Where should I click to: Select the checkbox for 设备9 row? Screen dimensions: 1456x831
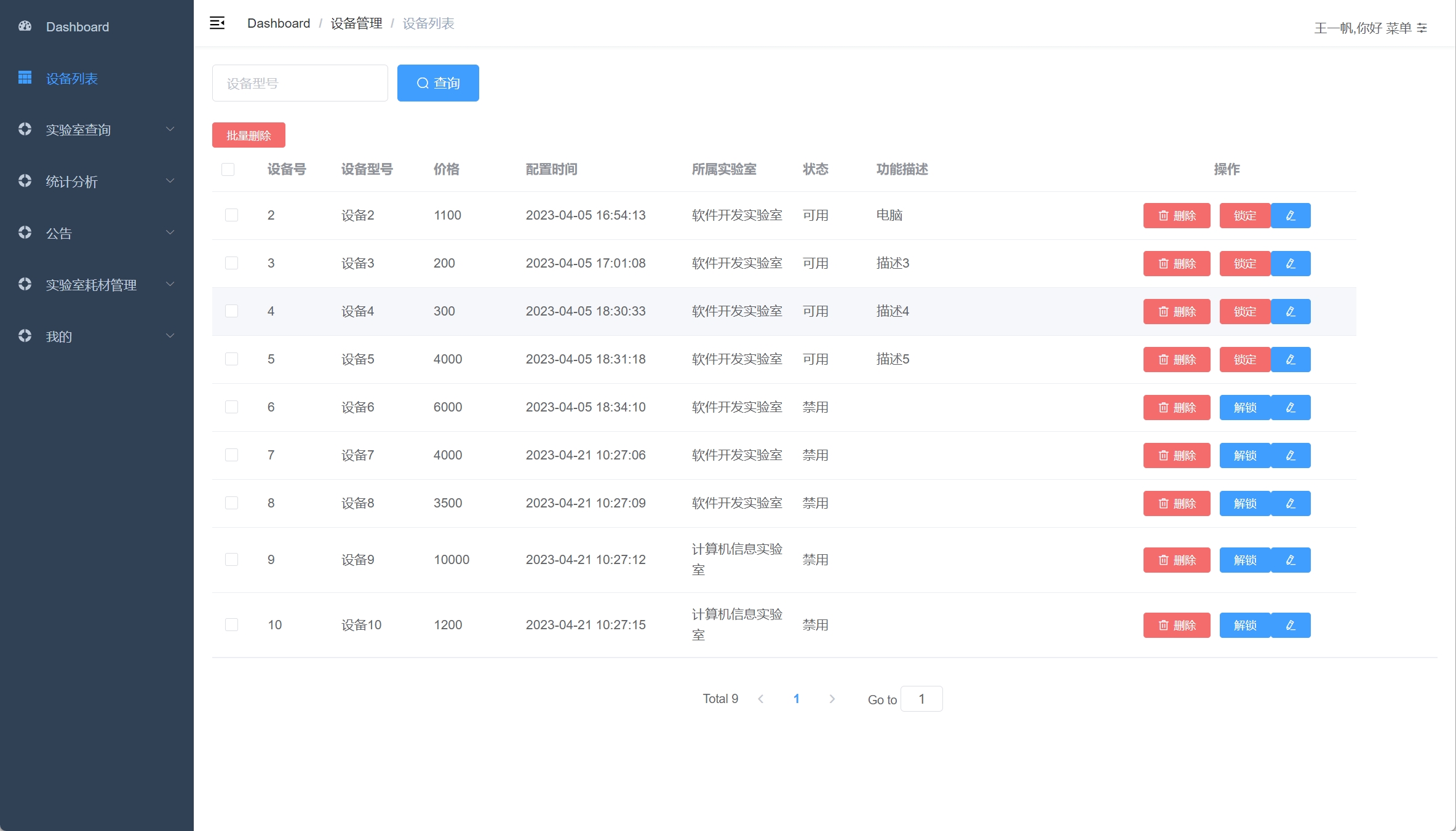tap(232, 560)
